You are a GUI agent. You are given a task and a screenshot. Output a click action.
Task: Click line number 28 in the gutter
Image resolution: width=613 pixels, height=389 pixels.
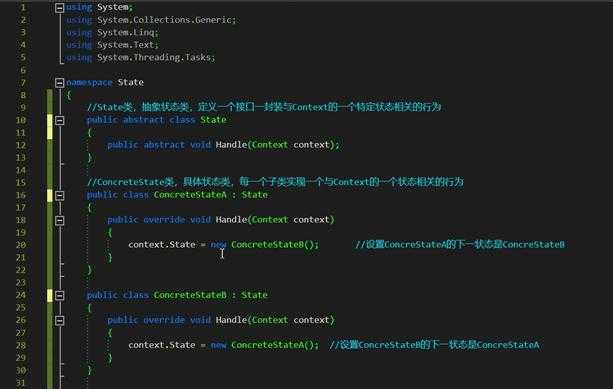coord(21,346)
